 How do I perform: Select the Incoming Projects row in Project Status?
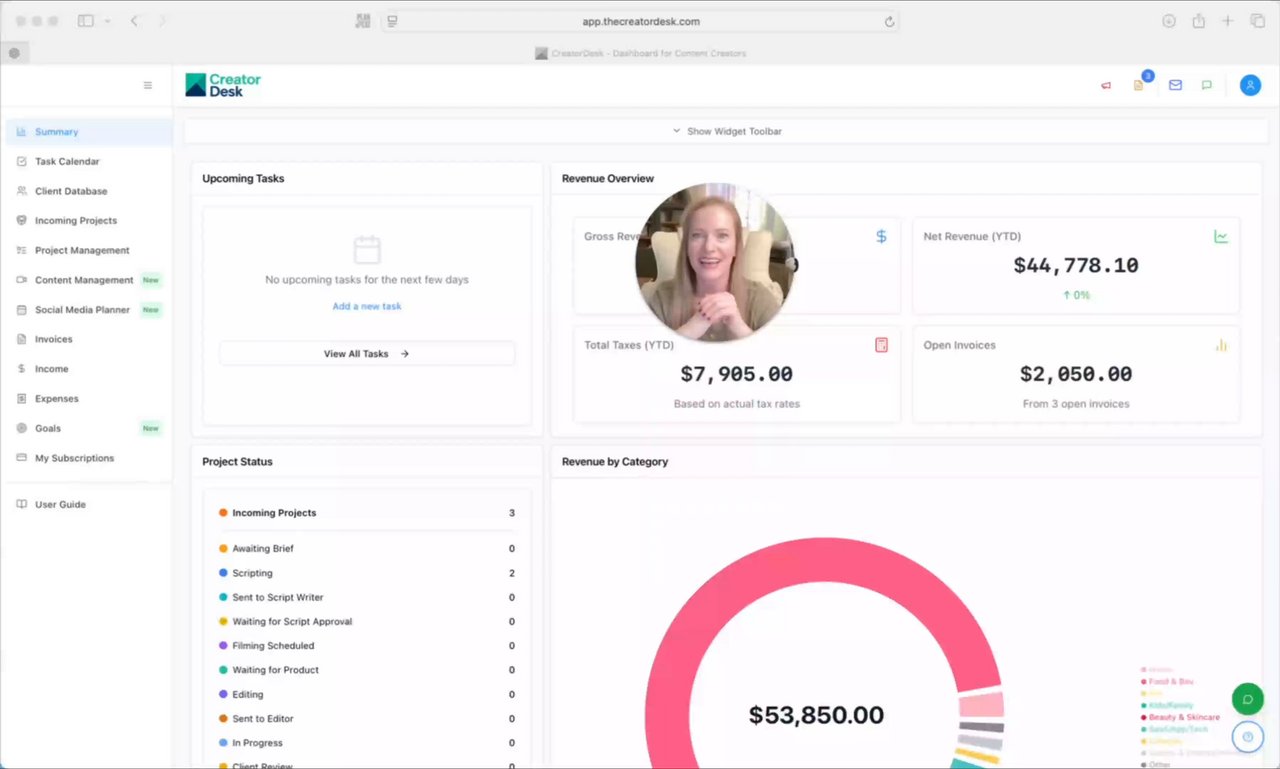coord(367,513)
